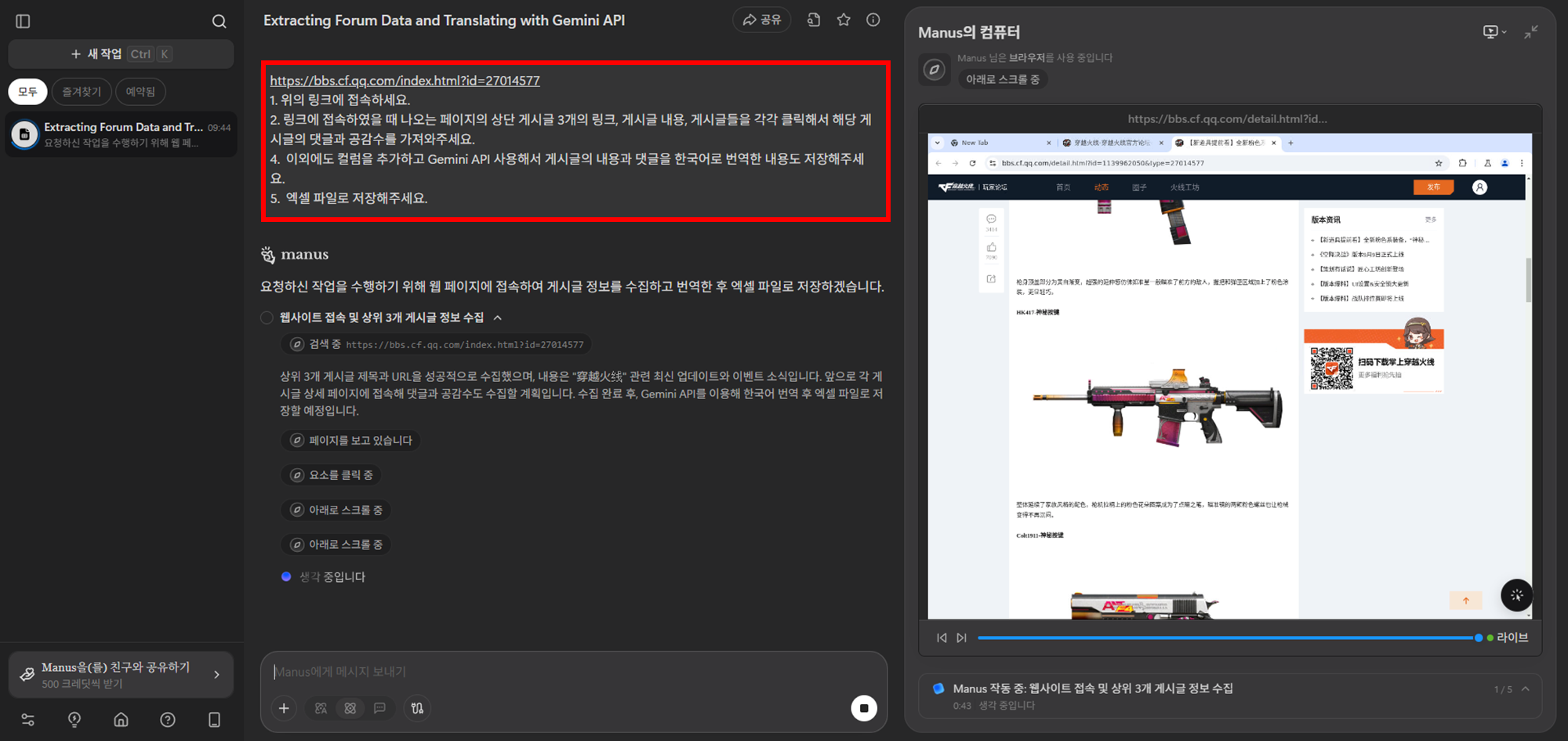Screen dimensions: 1568x741
Task: Open the screen view dropdown in Manus computer
Action: [1495, 32]
